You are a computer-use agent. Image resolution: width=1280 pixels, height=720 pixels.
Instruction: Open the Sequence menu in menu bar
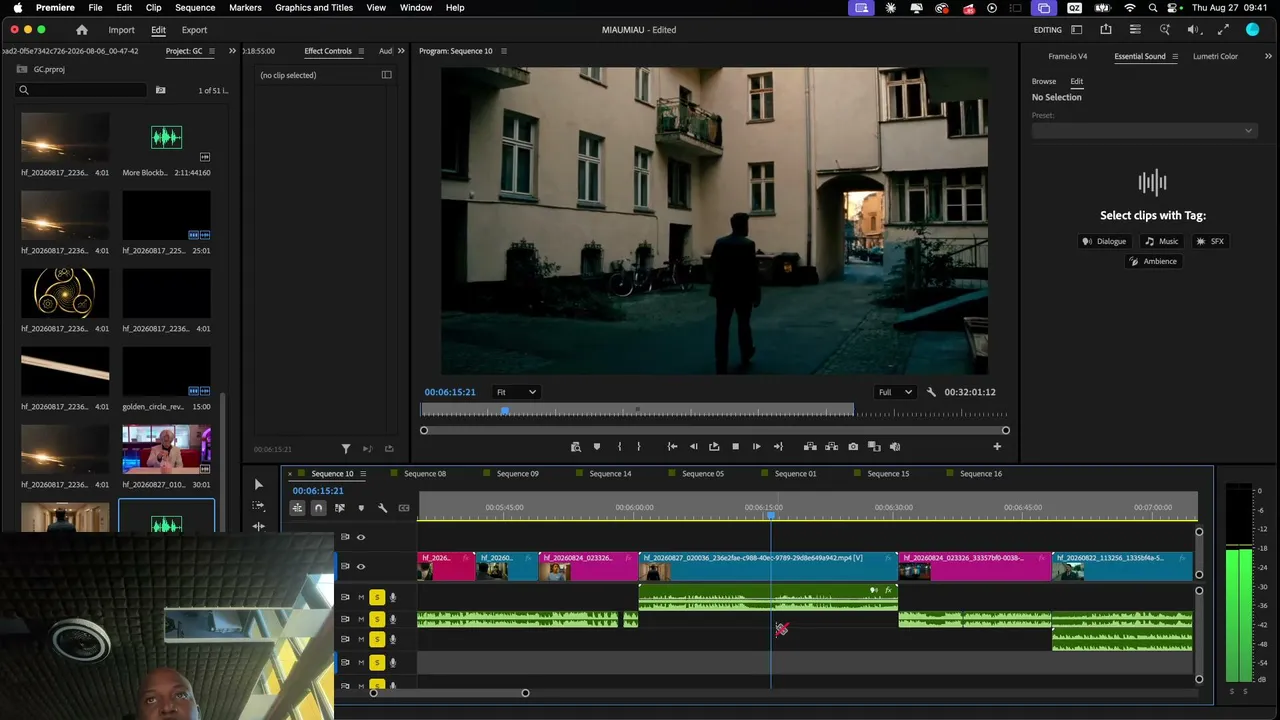[x=195, y=8]
